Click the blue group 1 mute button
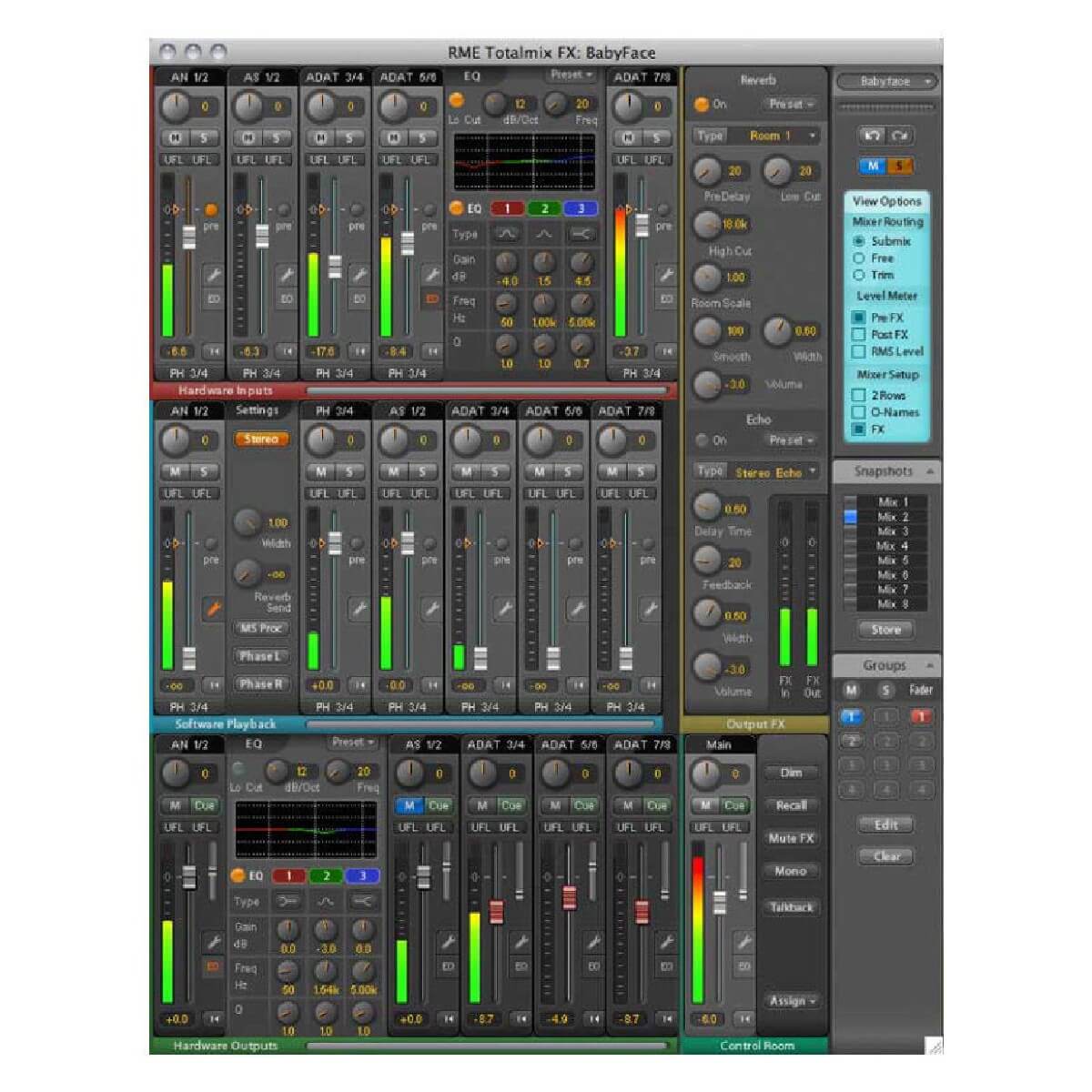The height and width of the screenshot is (1092, 1092). (851, 716)
